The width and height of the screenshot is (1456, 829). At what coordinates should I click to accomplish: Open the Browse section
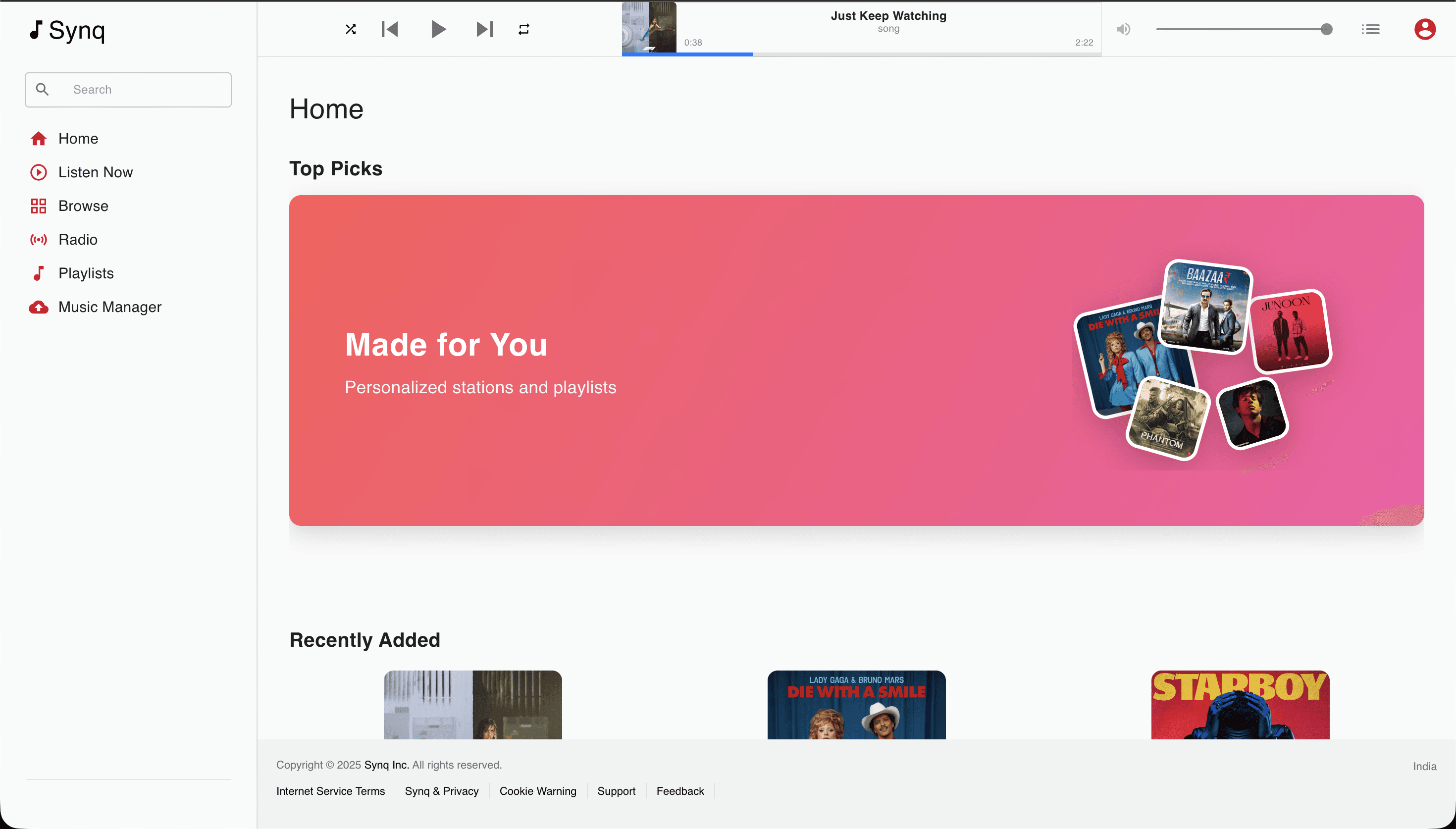[83, 206]
